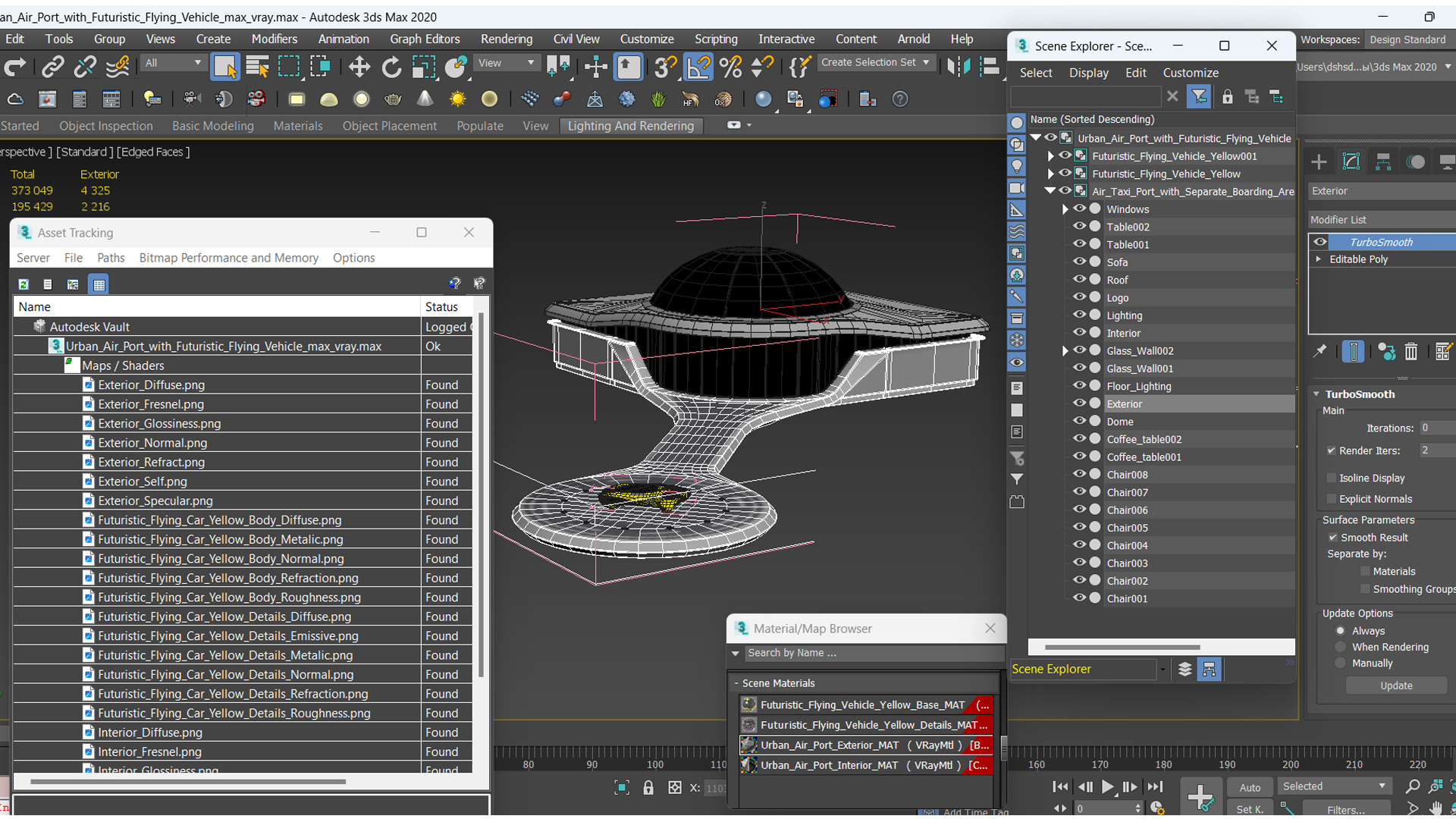Image resolution: width=1456 pixels, height=819 pixels.
Task: Click the Select Object icon in toolbar
Action: click(x=224, y=66)
